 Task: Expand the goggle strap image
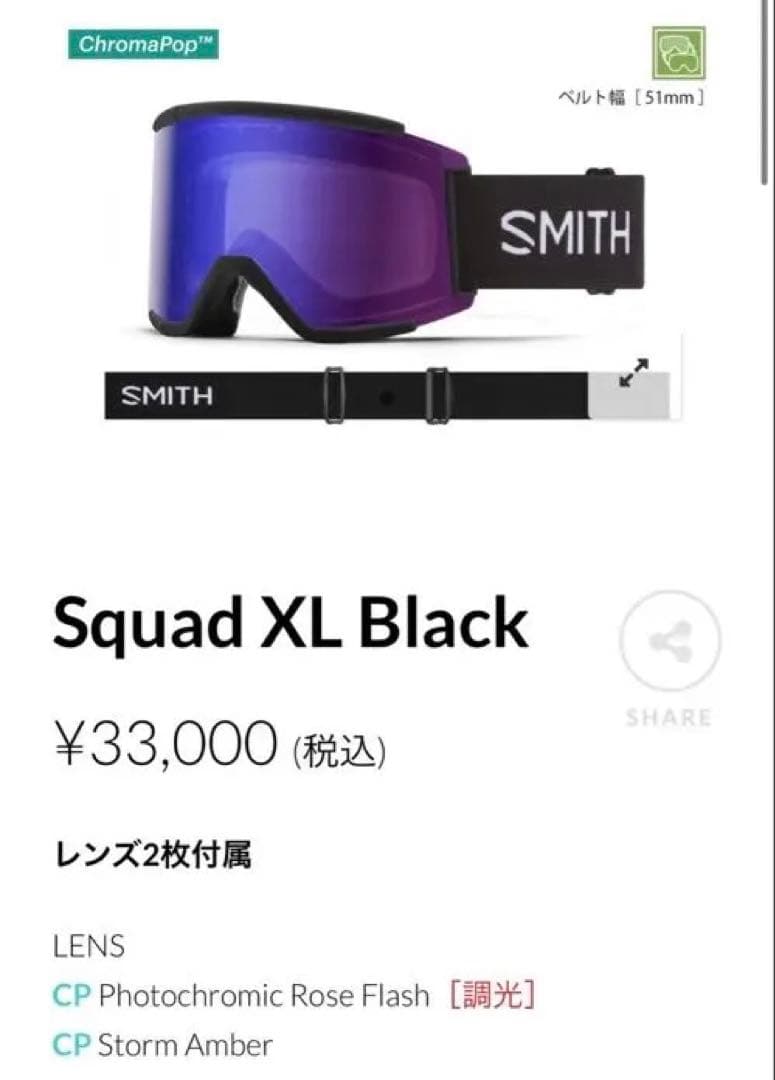pos(633,373)
